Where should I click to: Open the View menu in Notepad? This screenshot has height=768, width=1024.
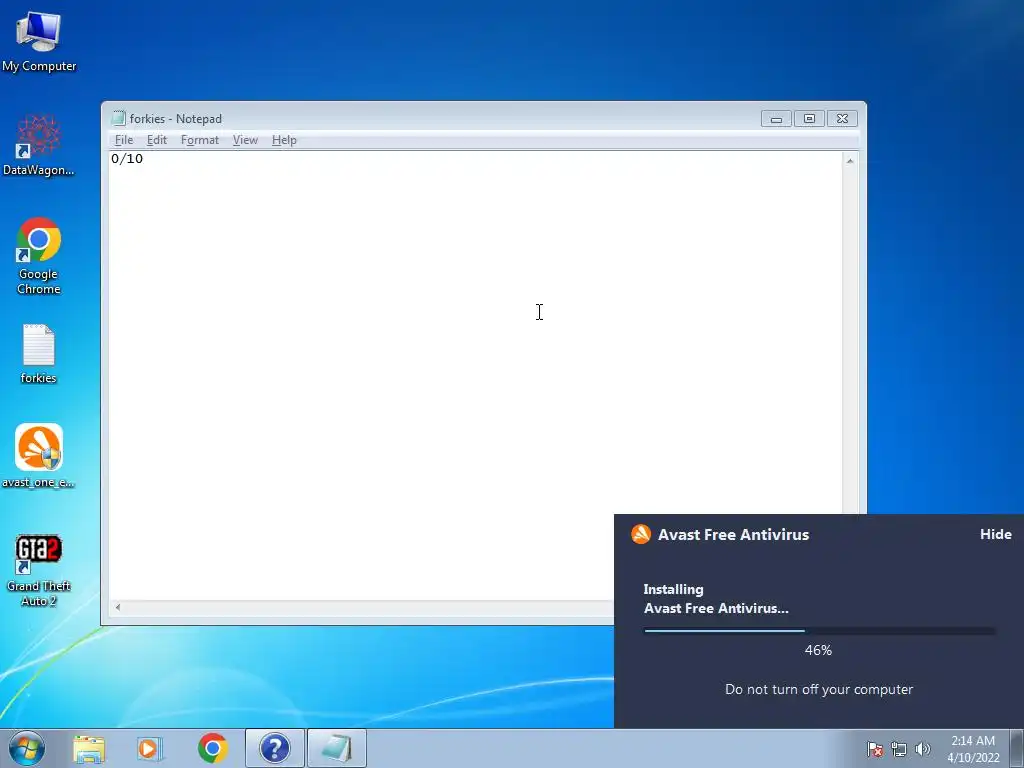[x=246, y=140]
